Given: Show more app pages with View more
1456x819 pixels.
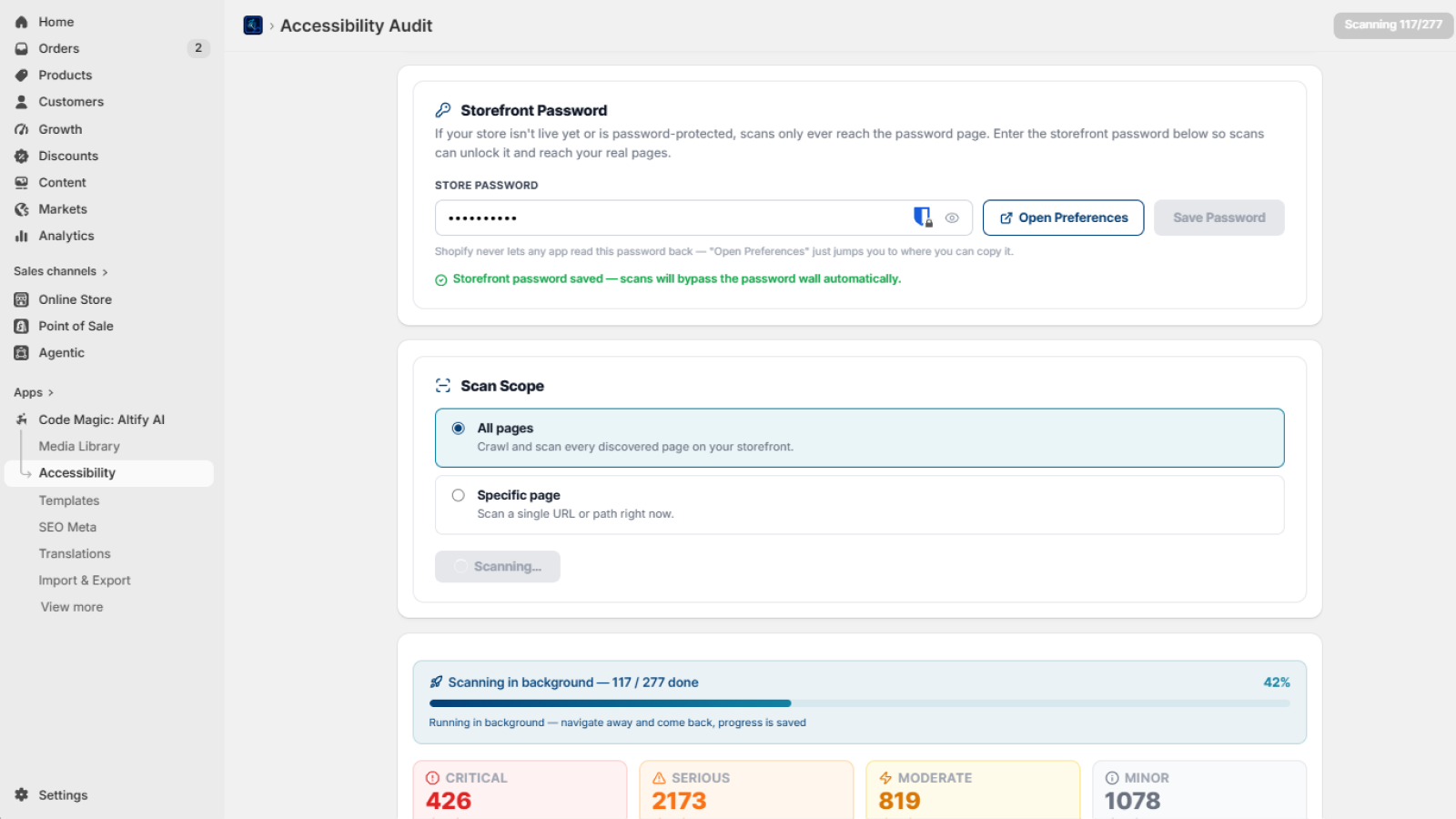Looking at the screenshot, I should (72, 607).
